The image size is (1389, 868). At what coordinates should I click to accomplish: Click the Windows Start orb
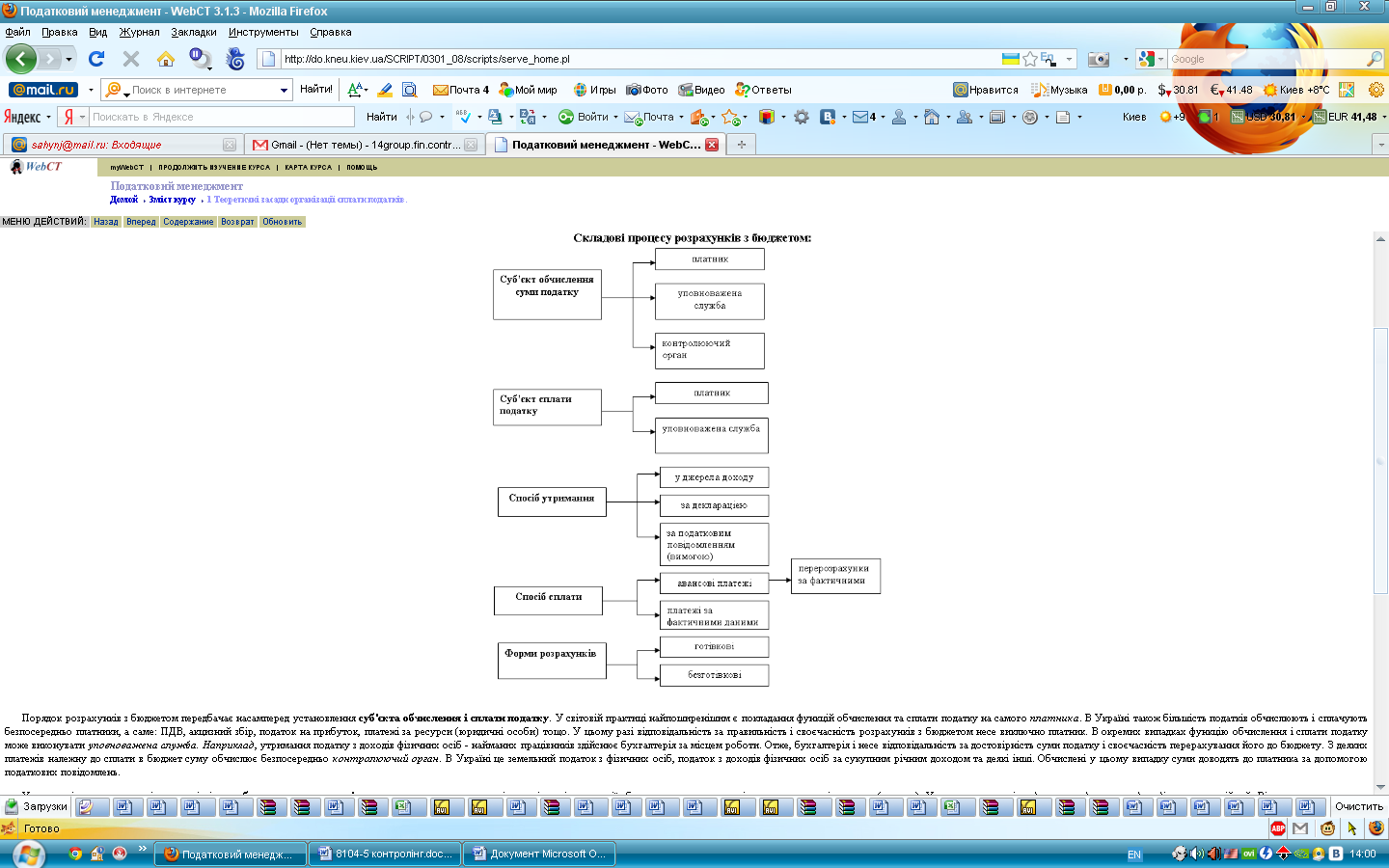(28, 854)
